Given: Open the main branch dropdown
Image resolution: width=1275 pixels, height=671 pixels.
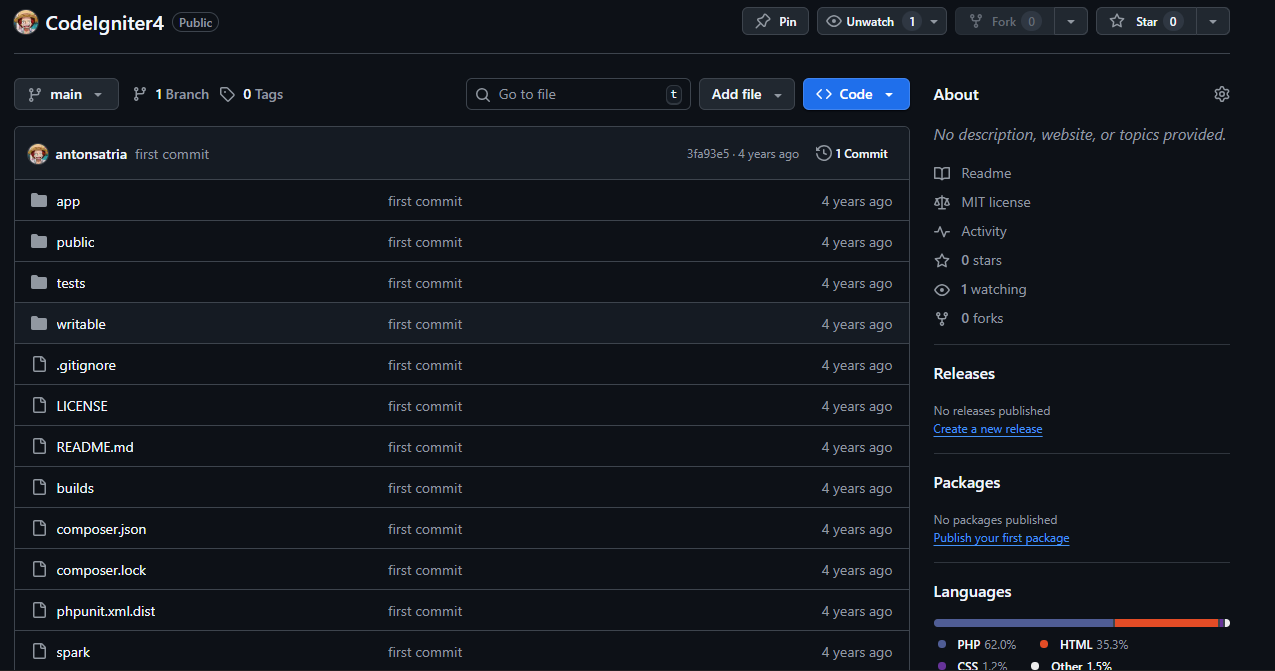Looking at the screenshot, I should tap(66, 94).
